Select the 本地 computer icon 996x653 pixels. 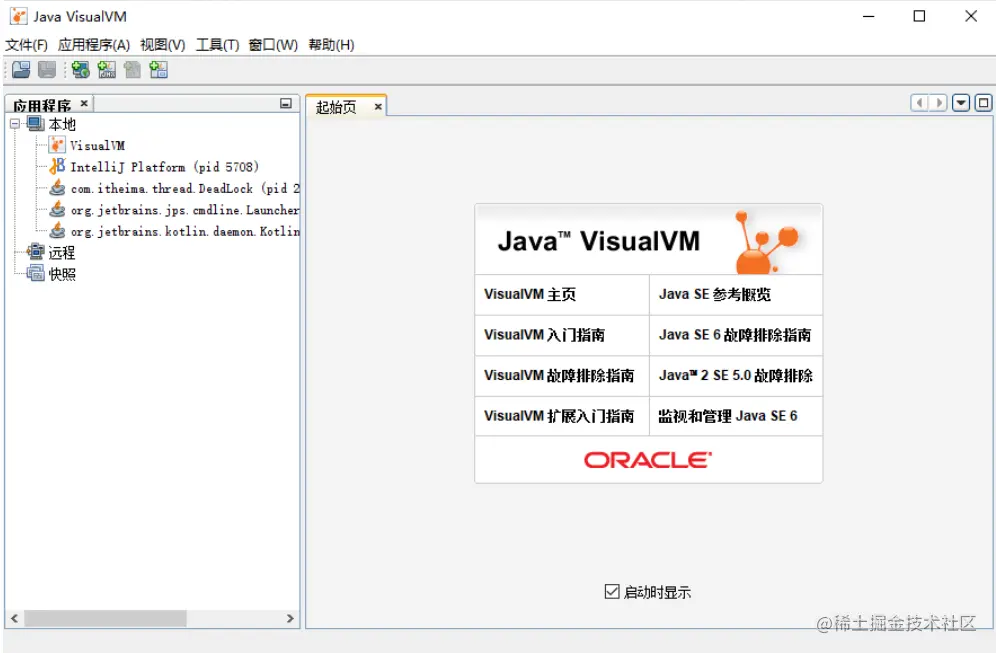click(36, 123)
